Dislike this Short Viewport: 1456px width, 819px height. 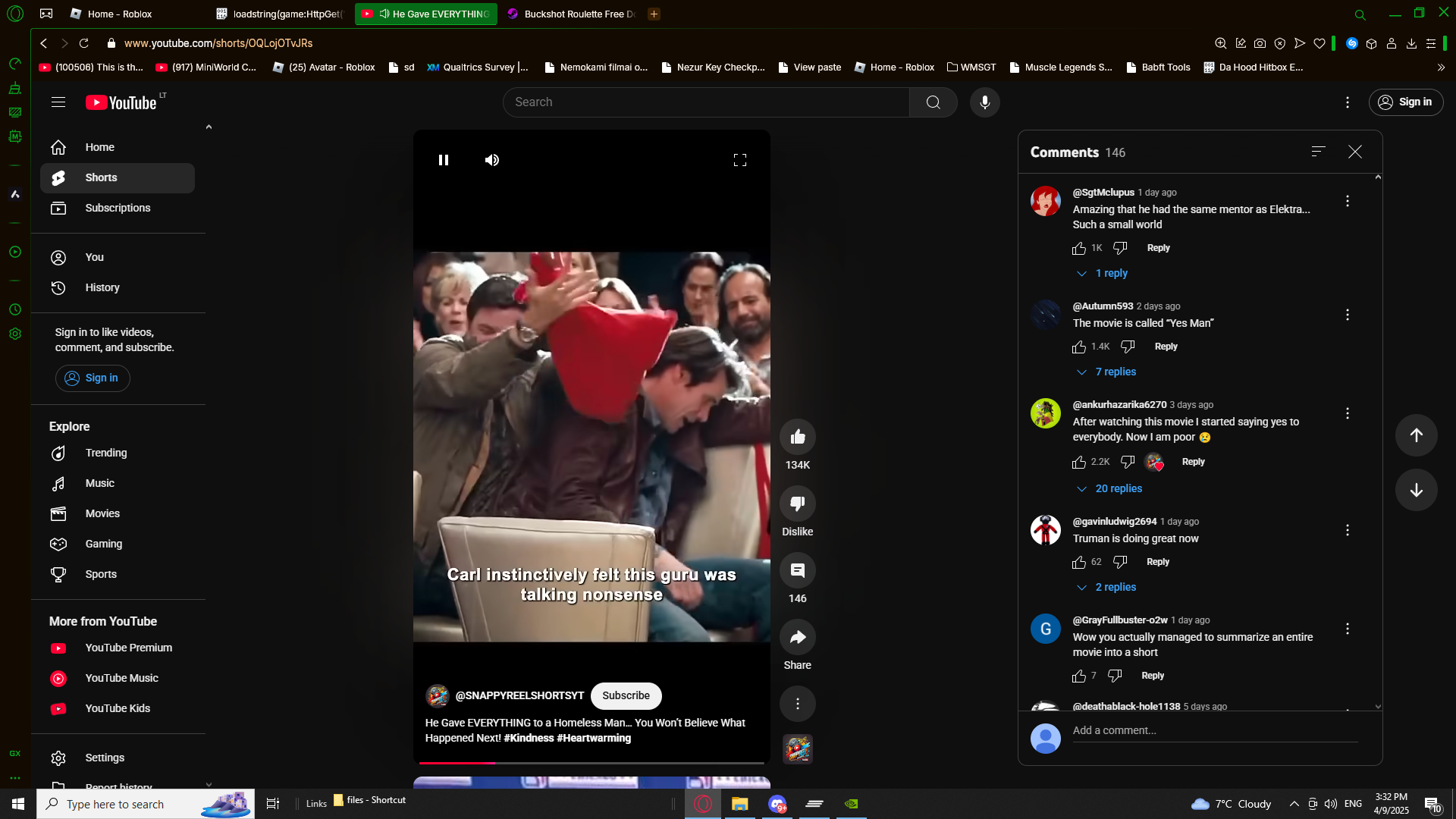798,504
